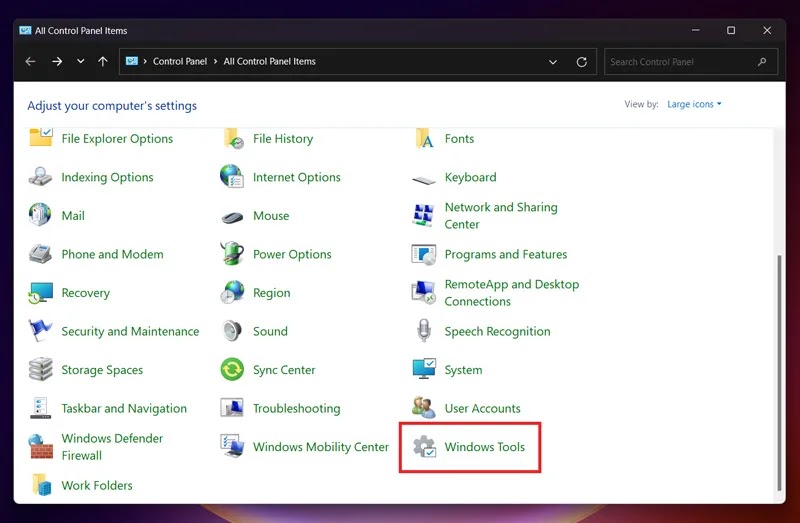Click the File History folder icon
The image size is (800, 523).
(233, 138)
